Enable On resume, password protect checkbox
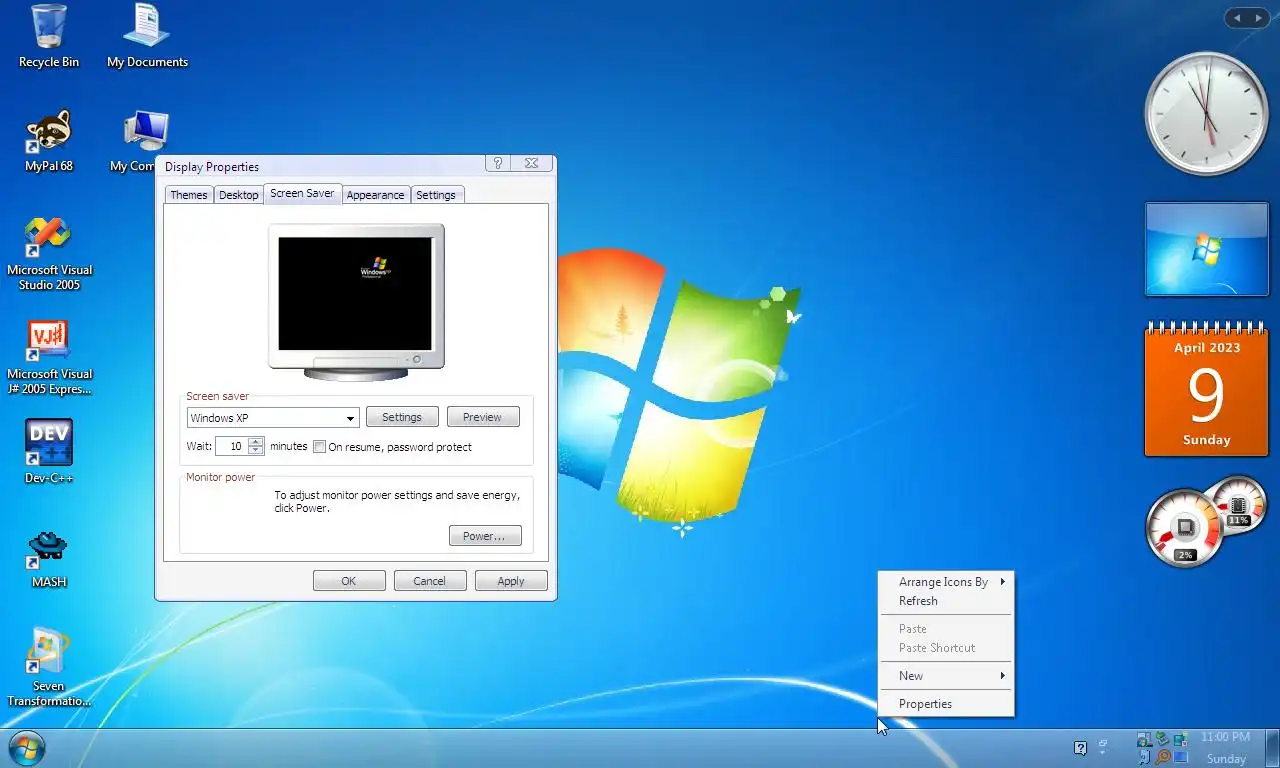 [x=320, y=447]
